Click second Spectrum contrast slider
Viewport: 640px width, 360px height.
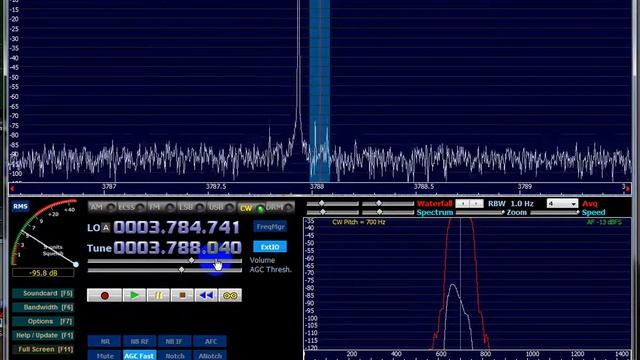click(x=388, y=212)
